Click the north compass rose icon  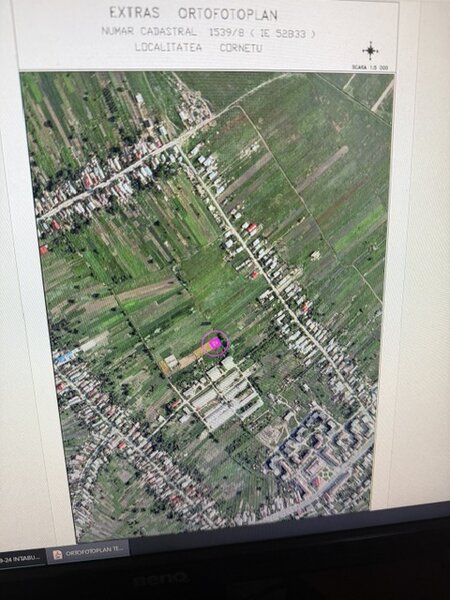tap(370, 51)
